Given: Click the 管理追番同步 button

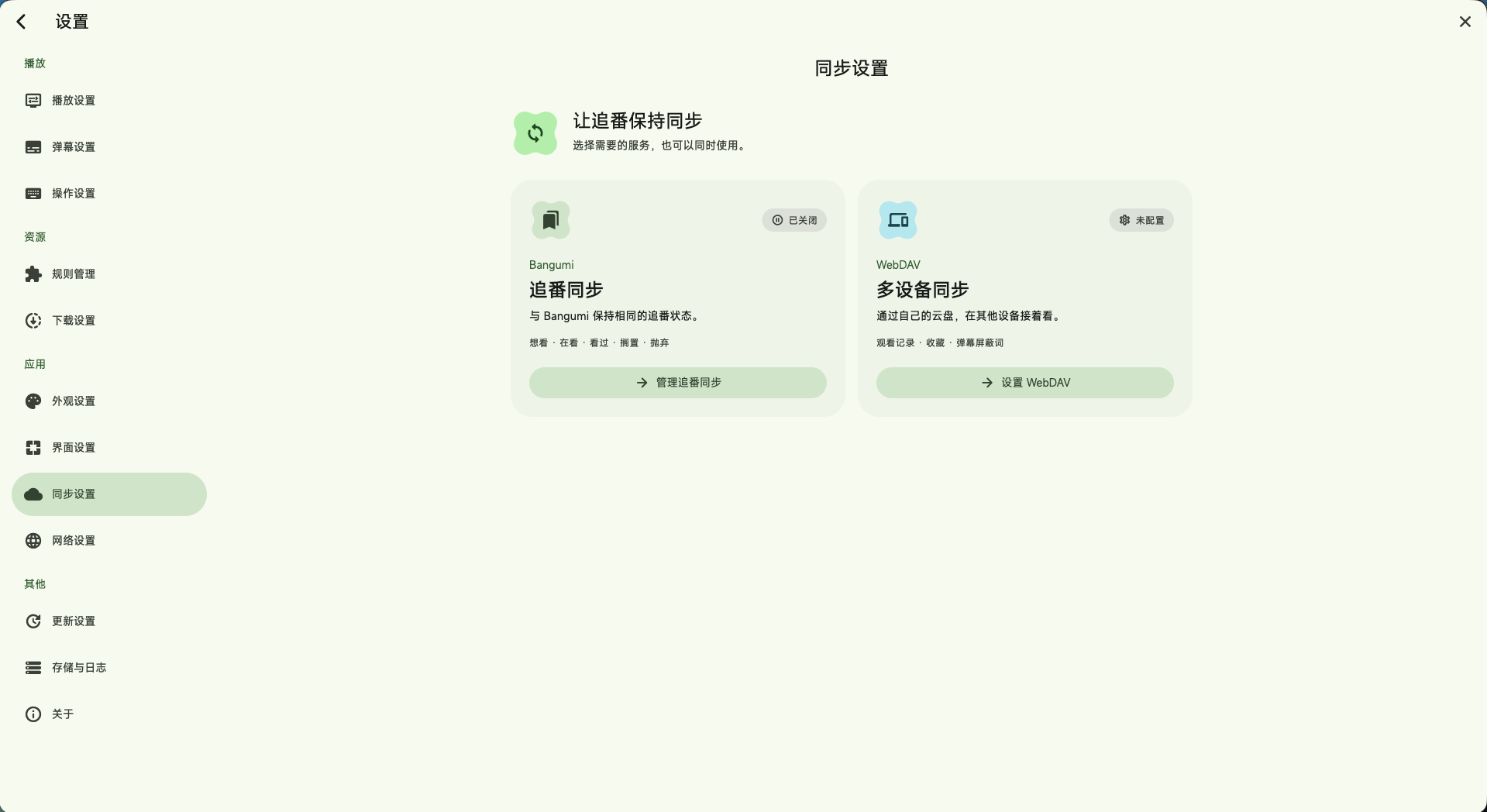Looking at the screenshot, I should pyautogui.click(x=678, y=383).
